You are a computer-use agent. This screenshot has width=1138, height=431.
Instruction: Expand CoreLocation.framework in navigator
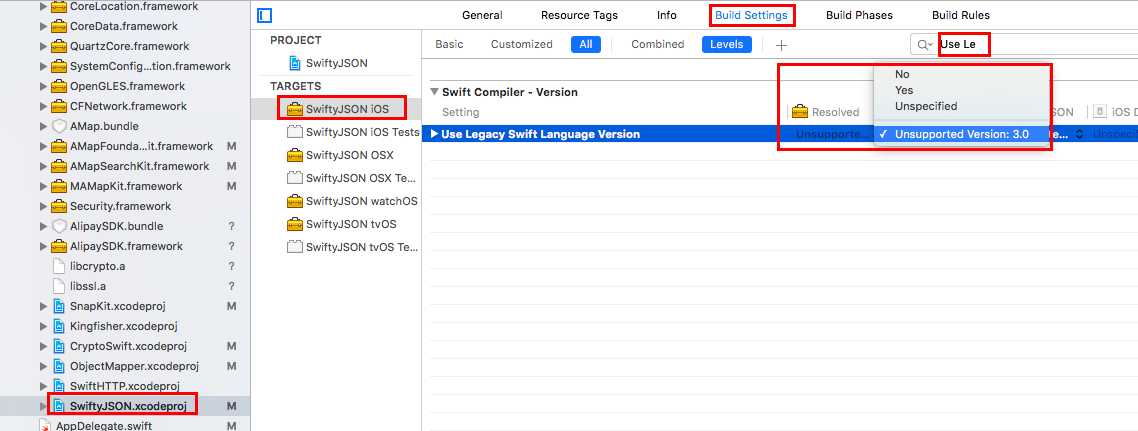[x=44, y=7]
